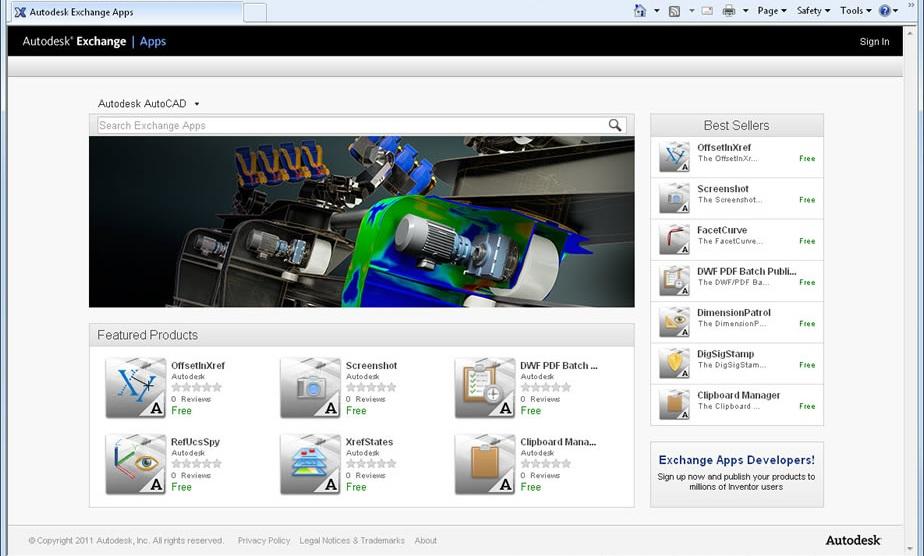924x556 pixels.
Task: Click the DimensionPatrol icon in Best Sellers
Action: coord(674,322)
